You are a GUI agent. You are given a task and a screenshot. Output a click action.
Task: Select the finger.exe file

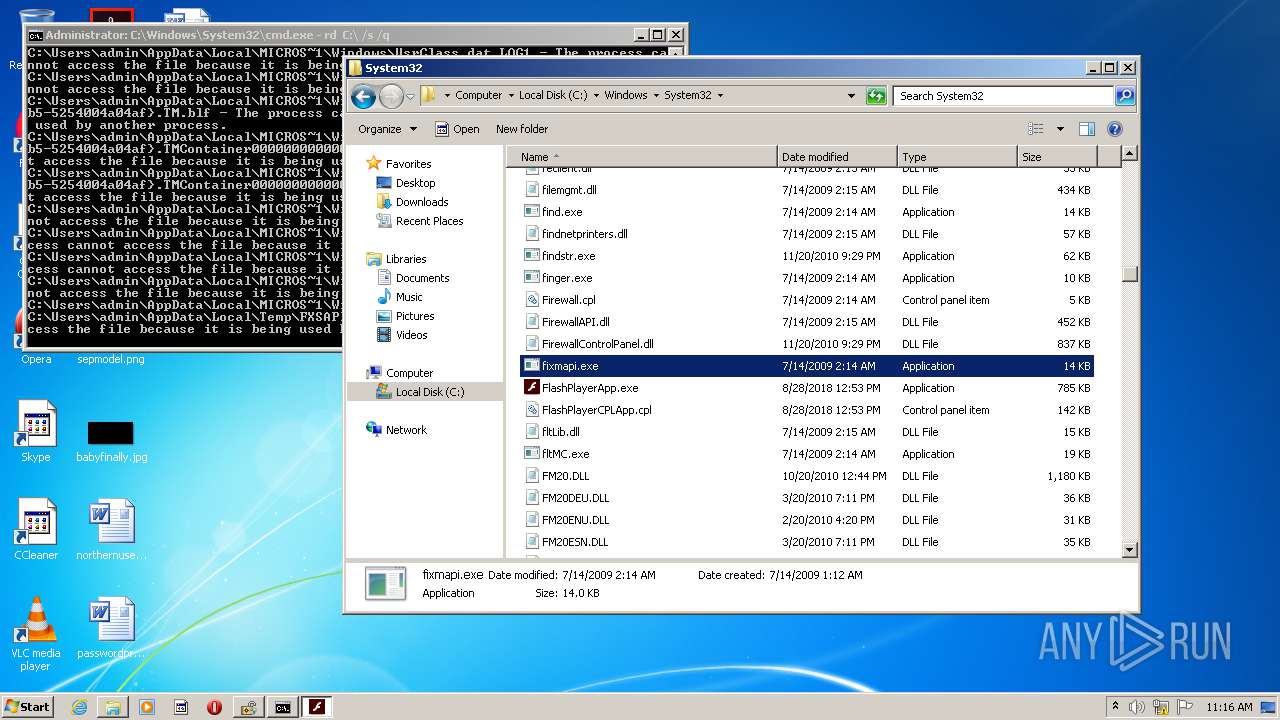pyautogui.click(x=567, y=278)
